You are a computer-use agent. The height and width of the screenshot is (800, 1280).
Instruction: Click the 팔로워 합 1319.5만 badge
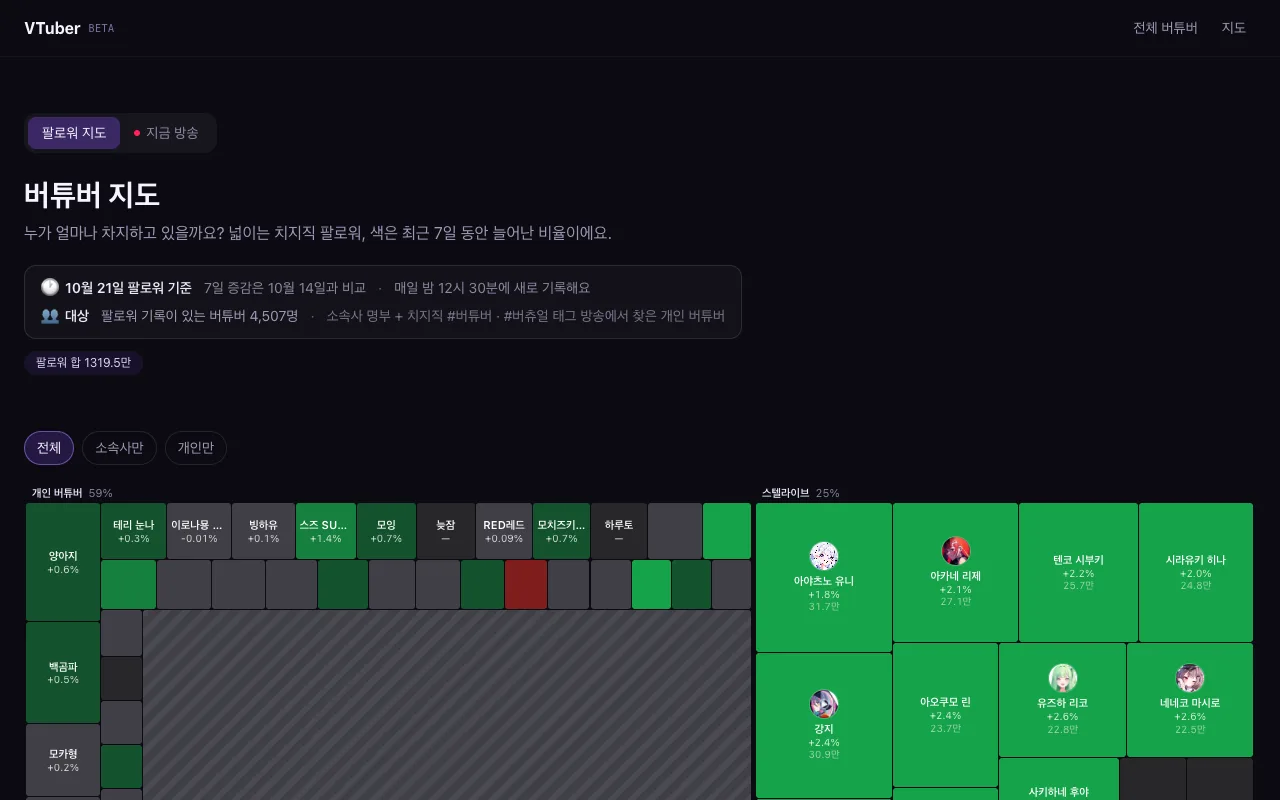84,363
